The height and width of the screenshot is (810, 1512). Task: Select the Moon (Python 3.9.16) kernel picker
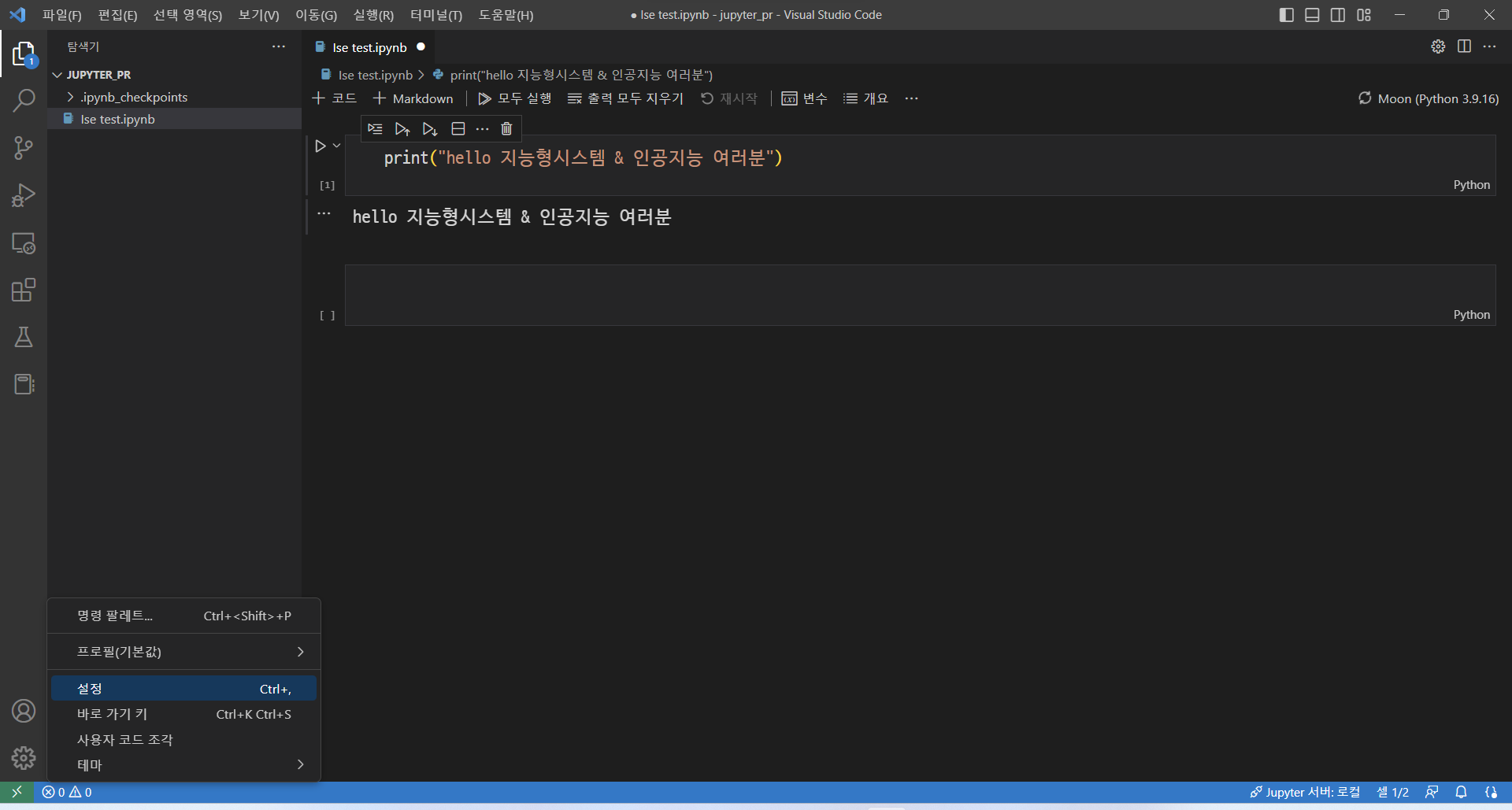[x=1429, y=98]
